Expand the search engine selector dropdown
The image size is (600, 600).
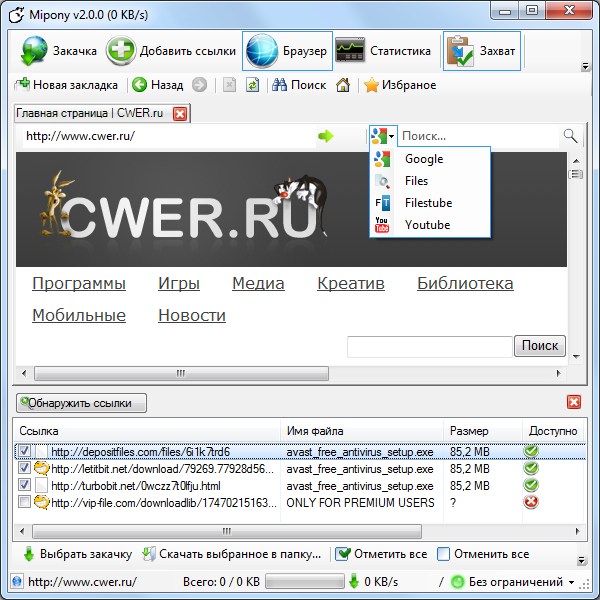(x=384, y=136)
